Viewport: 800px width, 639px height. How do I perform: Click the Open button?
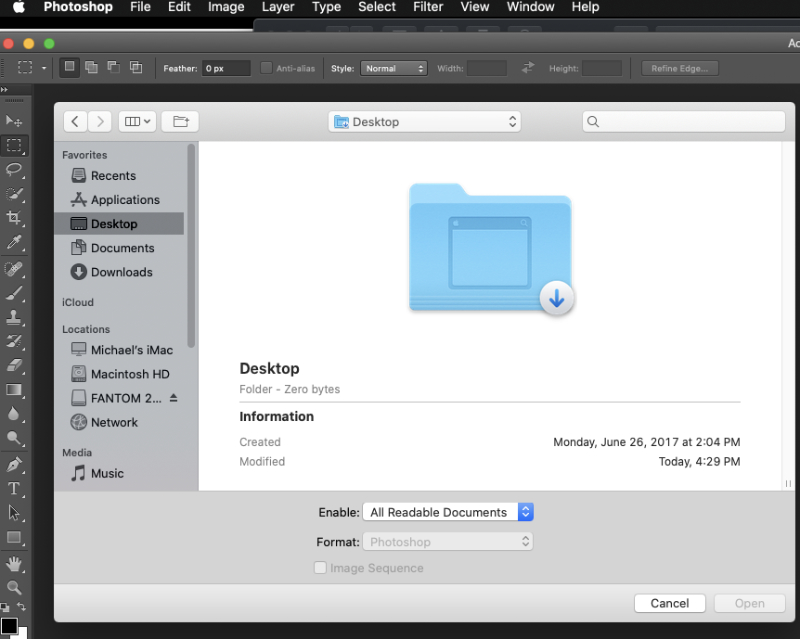point(749,603)
